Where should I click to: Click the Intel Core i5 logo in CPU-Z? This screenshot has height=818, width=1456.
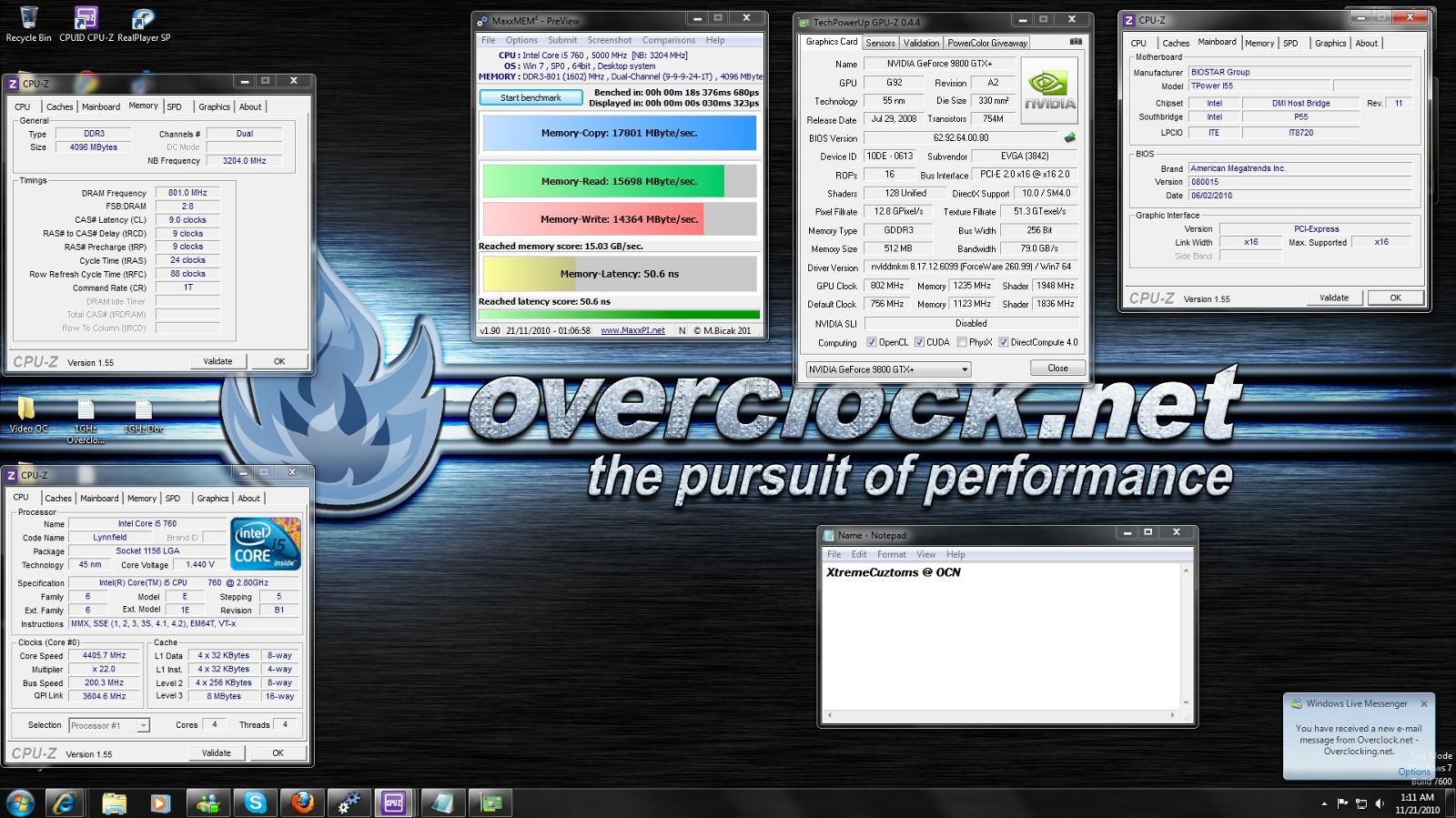click(266, 543)
